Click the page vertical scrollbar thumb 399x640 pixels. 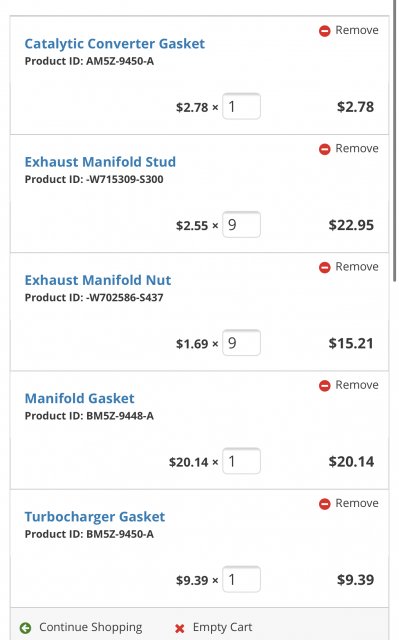point(395,141)
